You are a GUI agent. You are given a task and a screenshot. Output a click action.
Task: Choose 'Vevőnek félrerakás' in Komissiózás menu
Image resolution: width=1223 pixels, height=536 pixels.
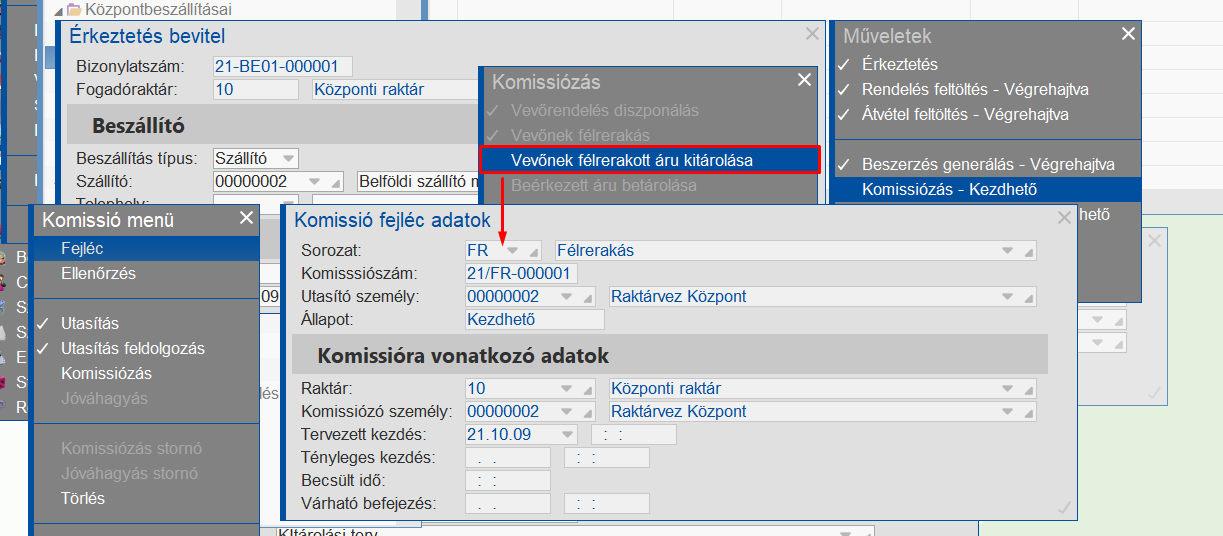coord(580,135)
